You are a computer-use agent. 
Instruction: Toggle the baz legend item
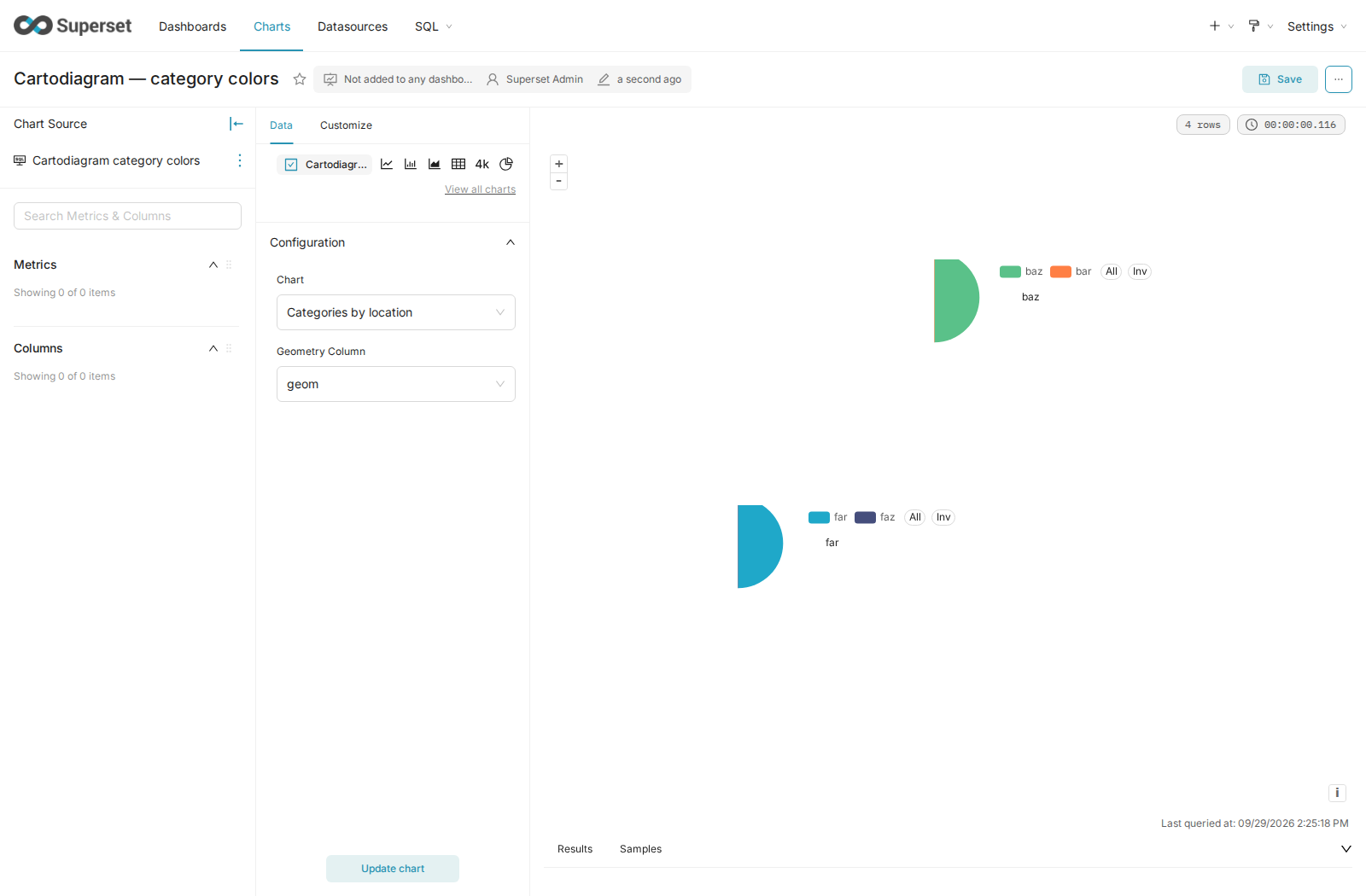pos(1021,271)
